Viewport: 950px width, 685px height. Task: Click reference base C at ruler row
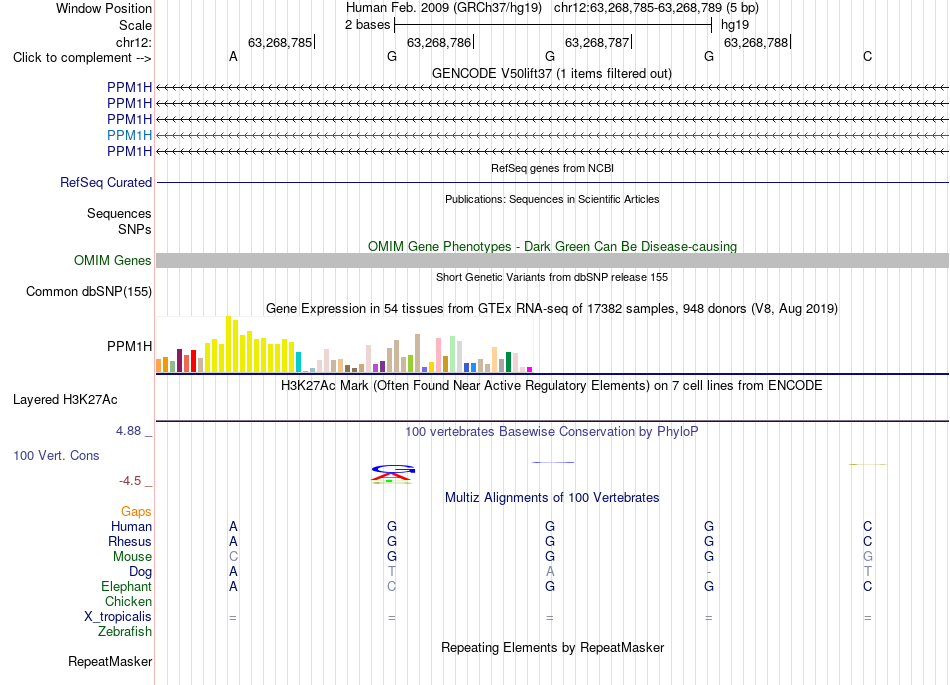tap(868, 57)
